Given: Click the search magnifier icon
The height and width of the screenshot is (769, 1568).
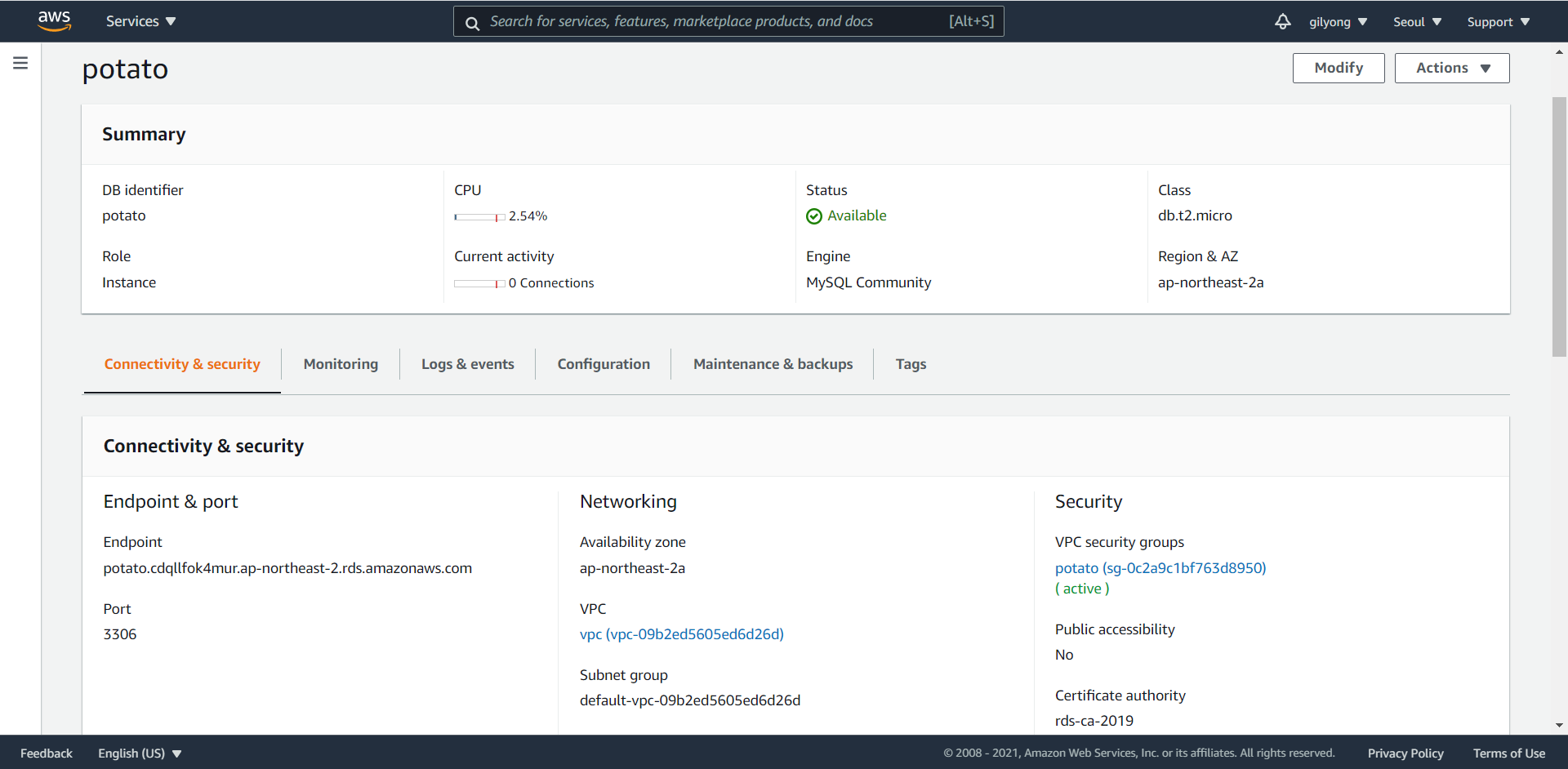Looking at the screenshot, I should coord(472,23).
